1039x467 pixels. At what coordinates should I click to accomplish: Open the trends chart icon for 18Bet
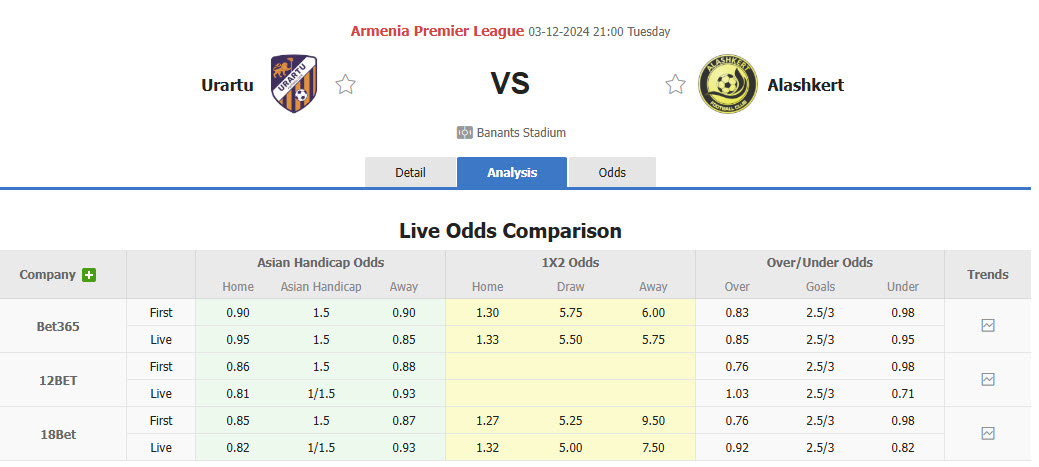click(x=988, y=434)
